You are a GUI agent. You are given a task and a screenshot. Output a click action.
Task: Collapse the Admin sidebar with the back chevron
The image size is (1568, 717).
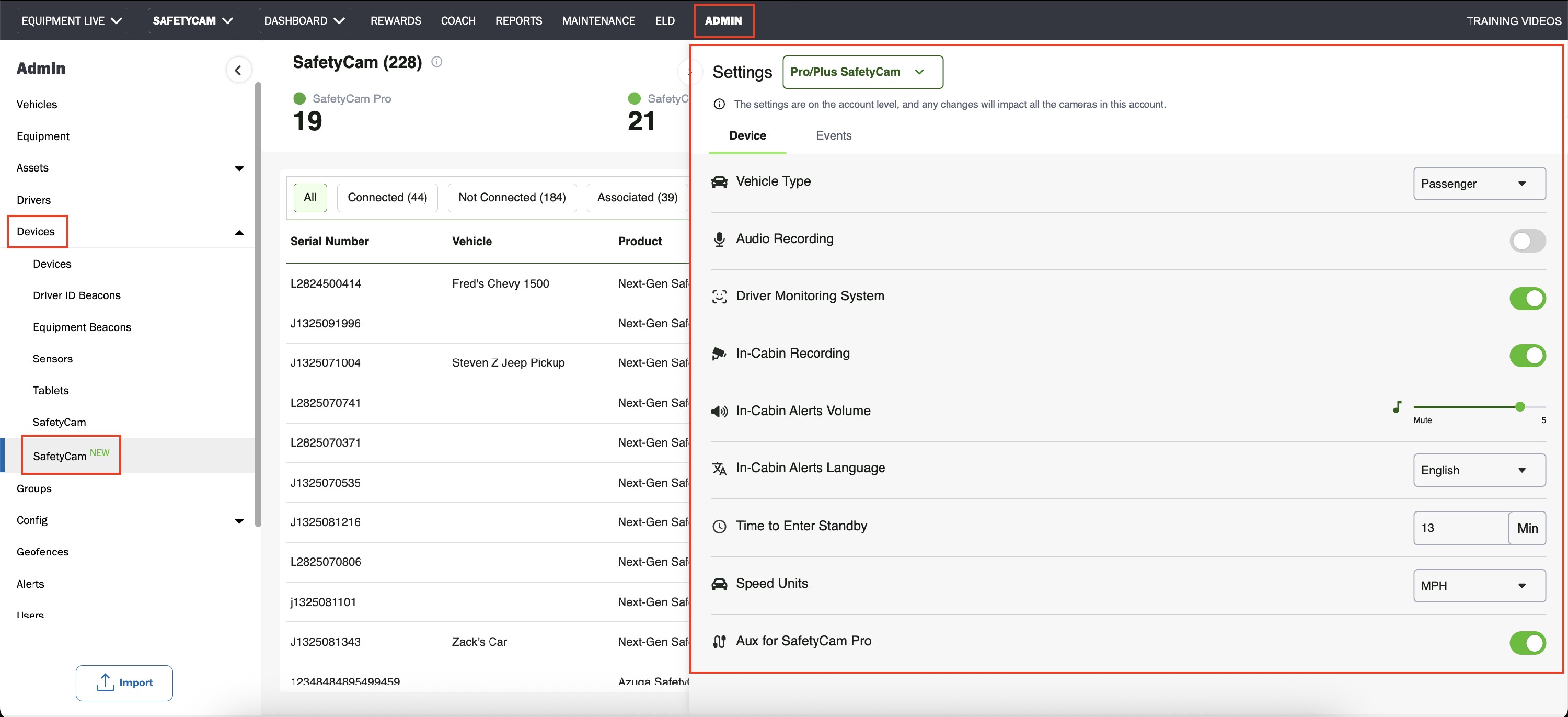point(238,70)
